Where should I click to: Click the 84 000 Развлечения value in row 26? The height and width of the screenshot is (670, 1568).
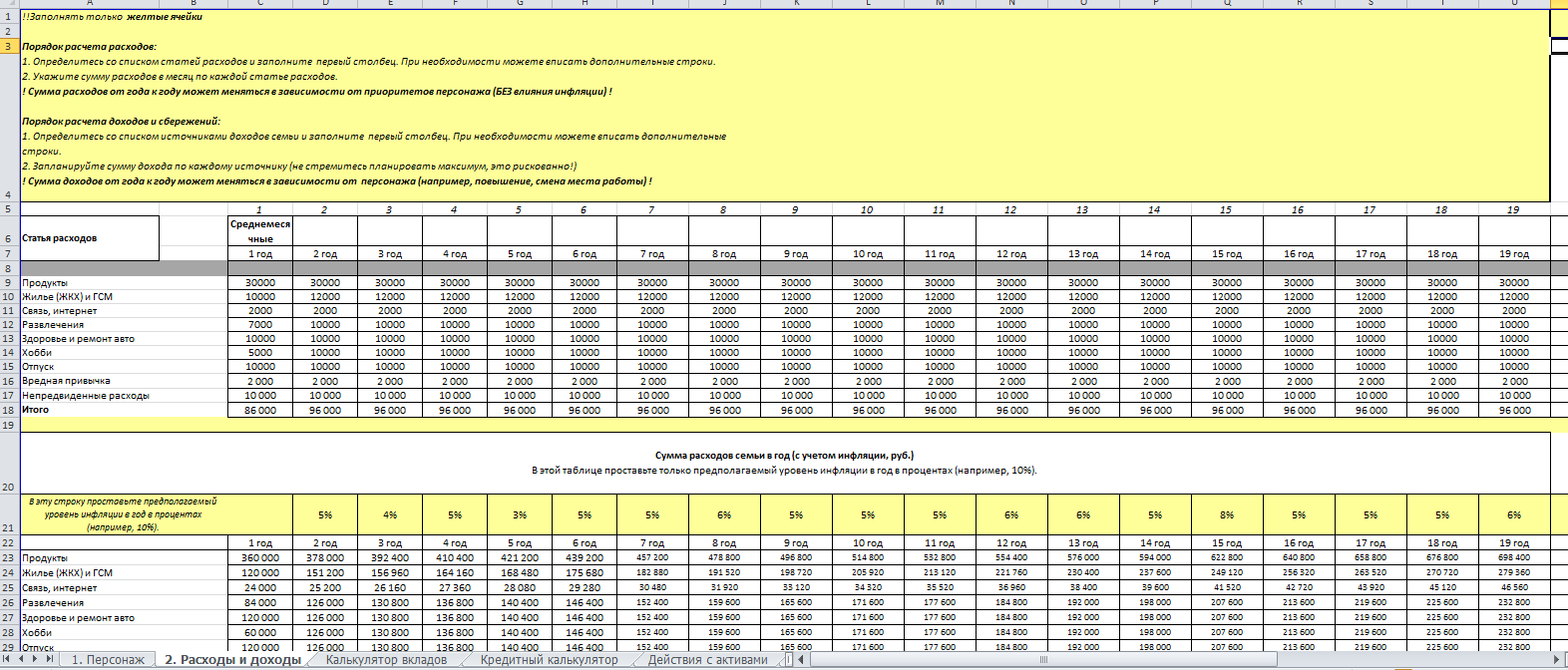(260, 602)
